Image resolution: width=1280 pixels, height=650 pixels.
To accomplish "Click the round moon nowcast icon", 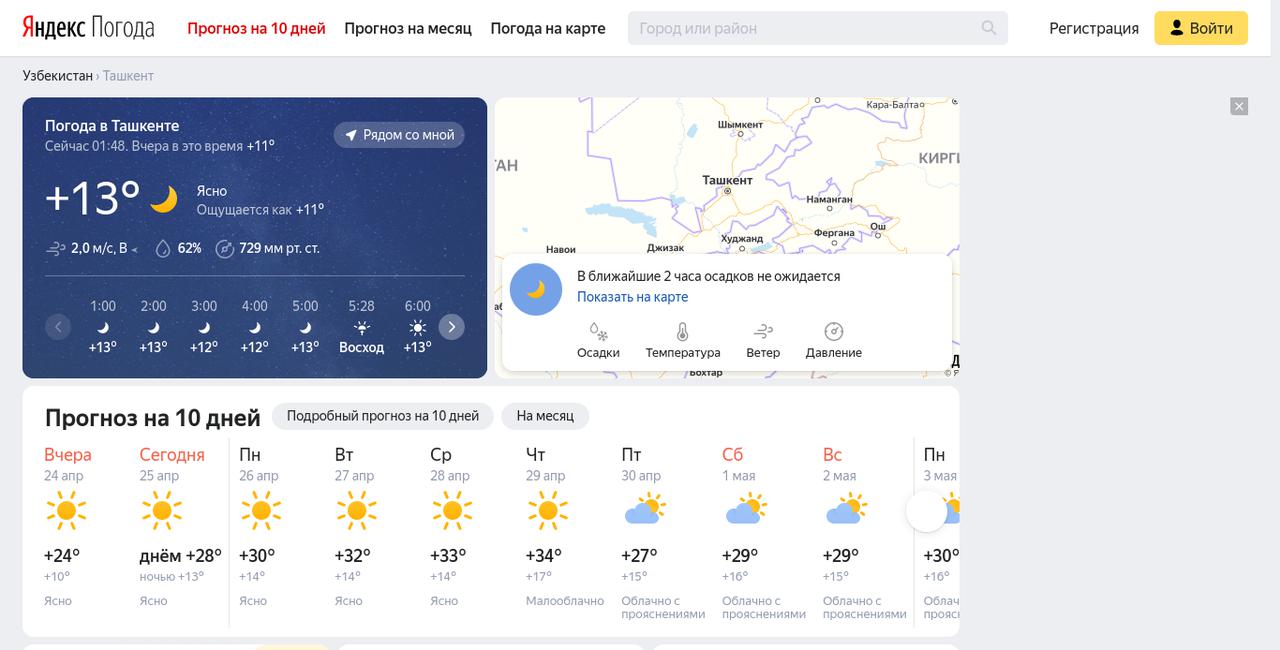I will point(536,289).
